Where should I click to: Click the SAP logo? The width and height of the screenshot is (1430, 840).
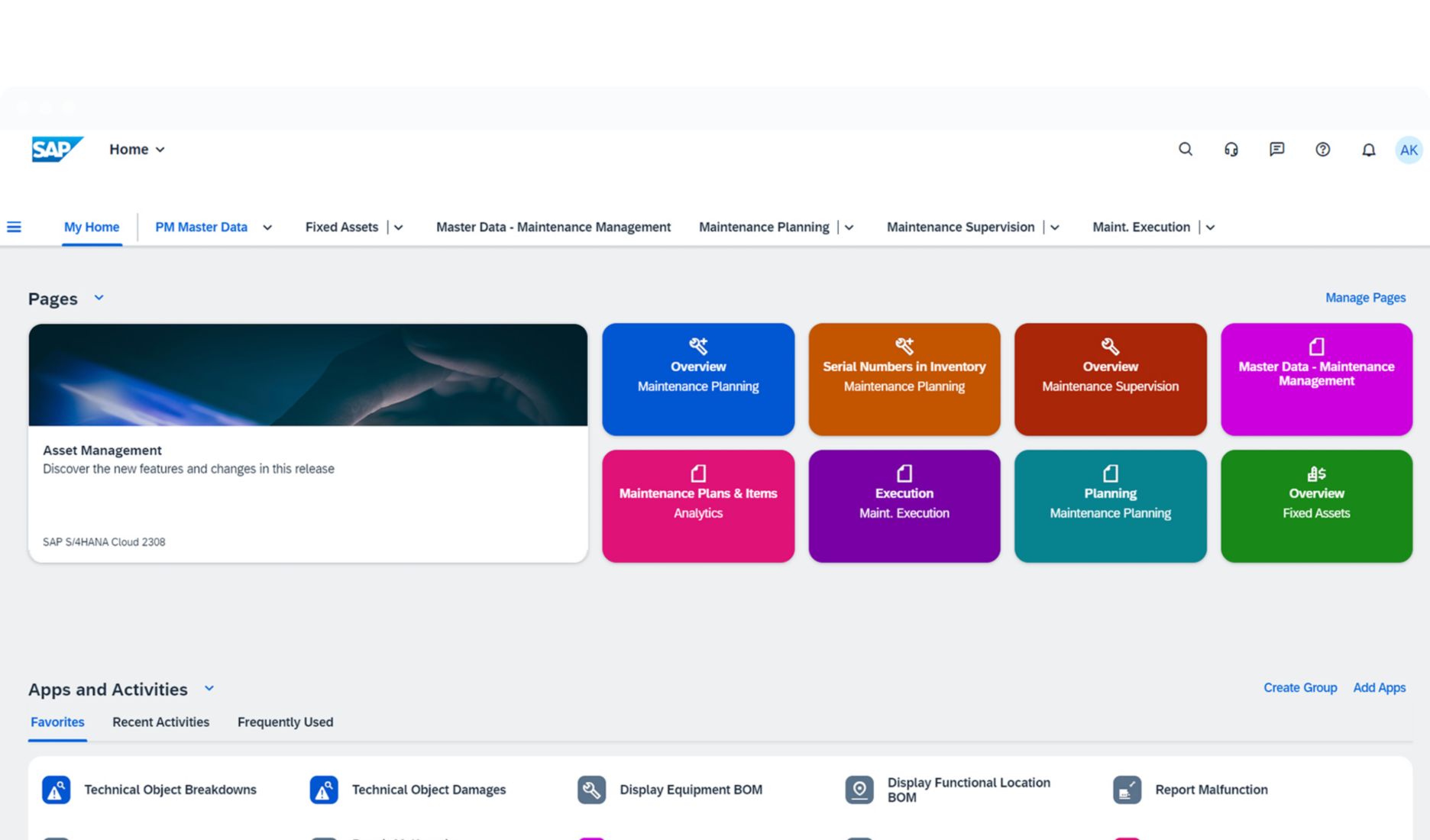[57, 149]
